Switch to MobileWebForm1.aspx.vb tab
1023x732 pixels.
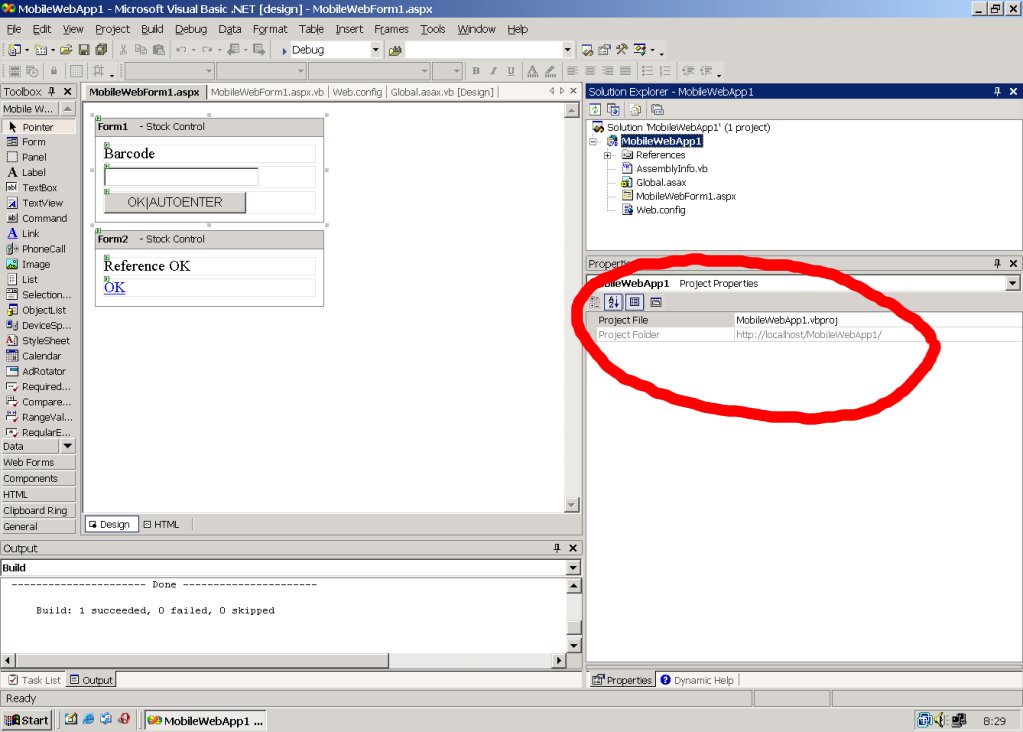point(267,92)
